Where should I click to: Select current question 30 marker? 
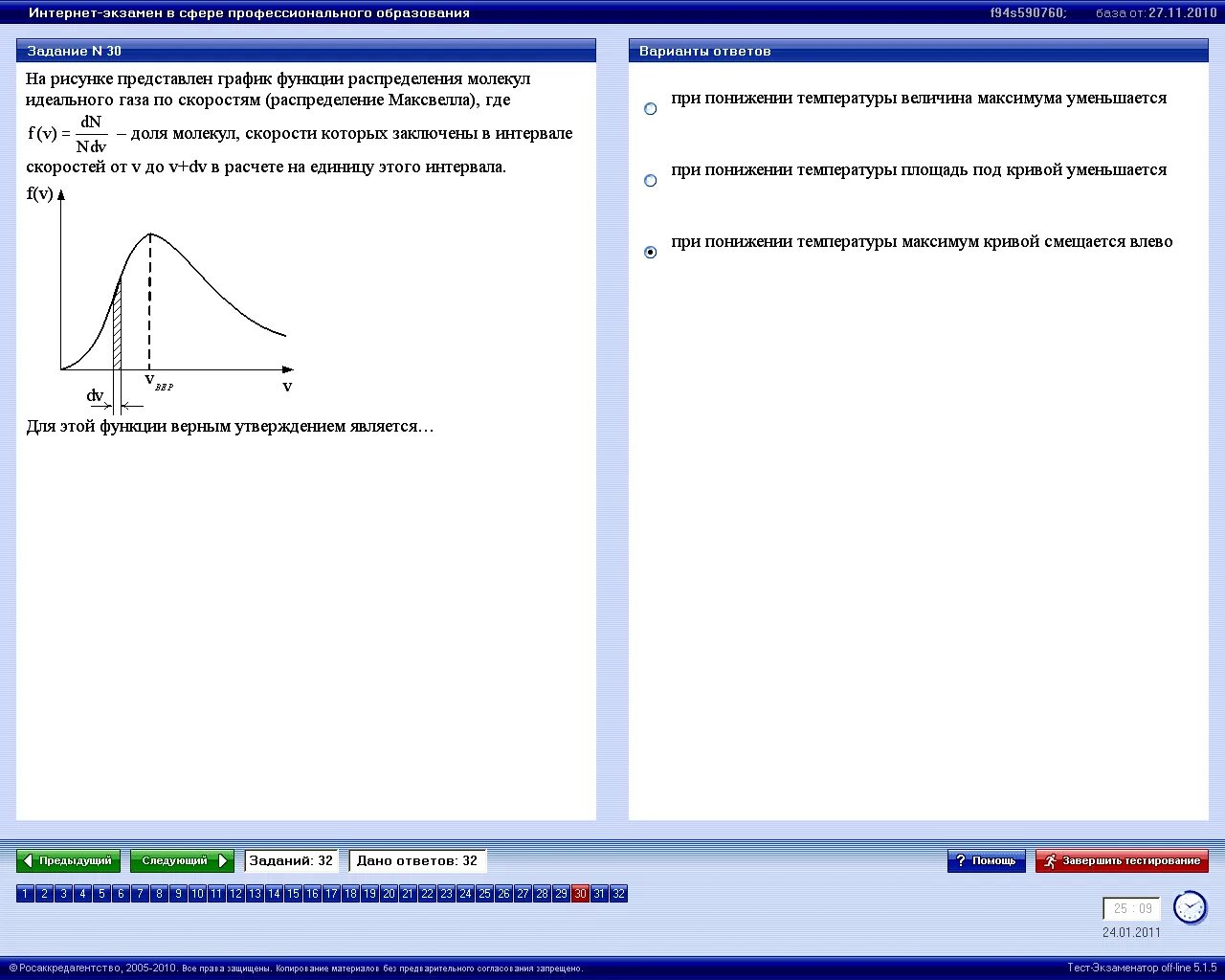click(x=580, y=894)
